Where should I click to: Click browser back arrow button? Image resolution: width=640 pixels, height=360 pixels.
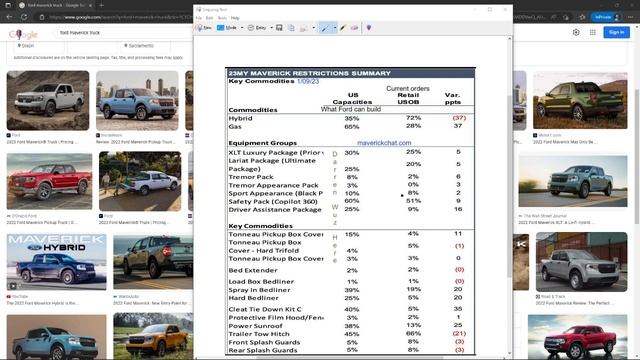pyautogui.click(x=9, y=17)
